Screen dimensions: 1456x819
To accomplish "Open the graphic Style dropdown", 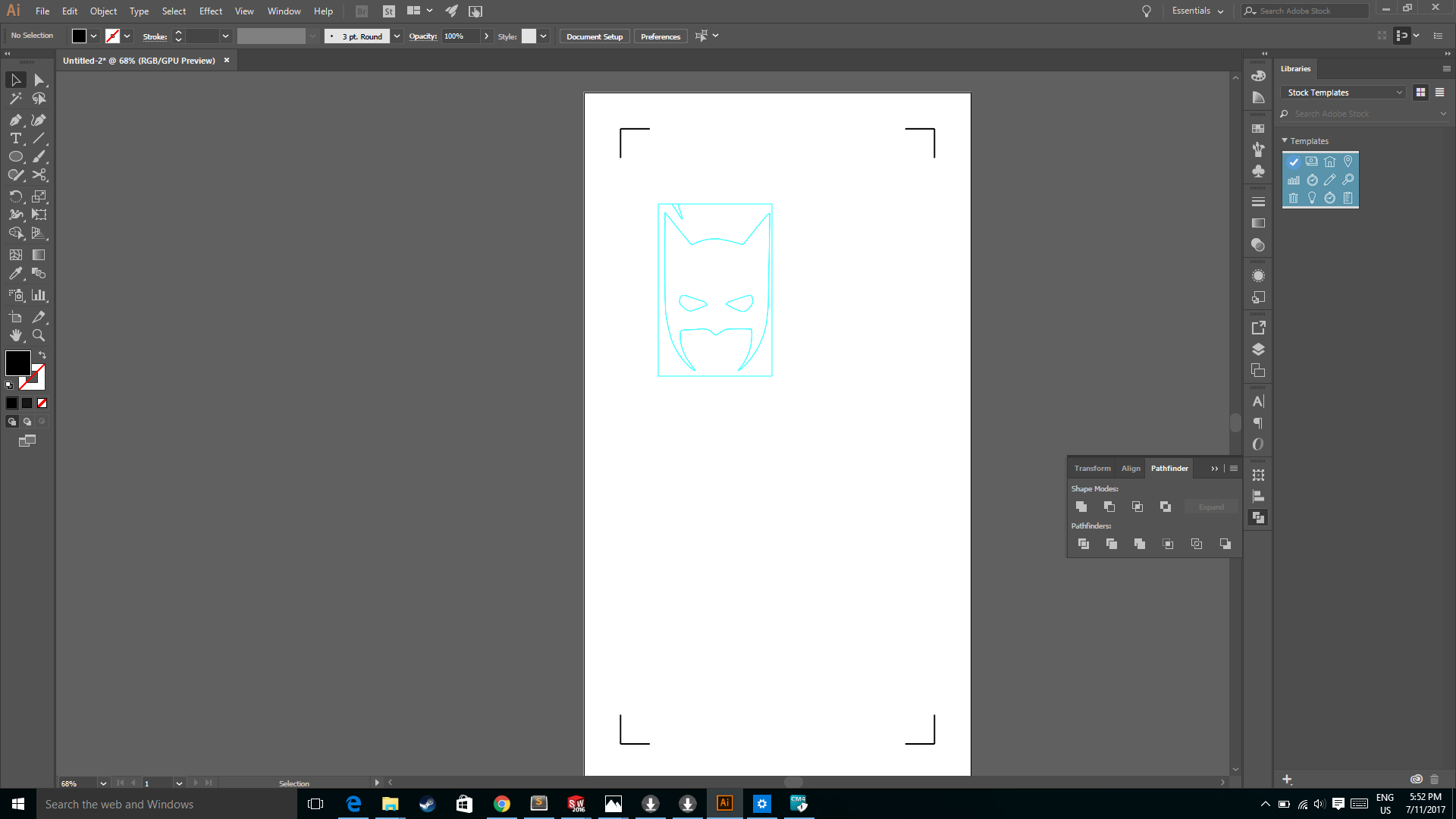I will coord(543,36).
